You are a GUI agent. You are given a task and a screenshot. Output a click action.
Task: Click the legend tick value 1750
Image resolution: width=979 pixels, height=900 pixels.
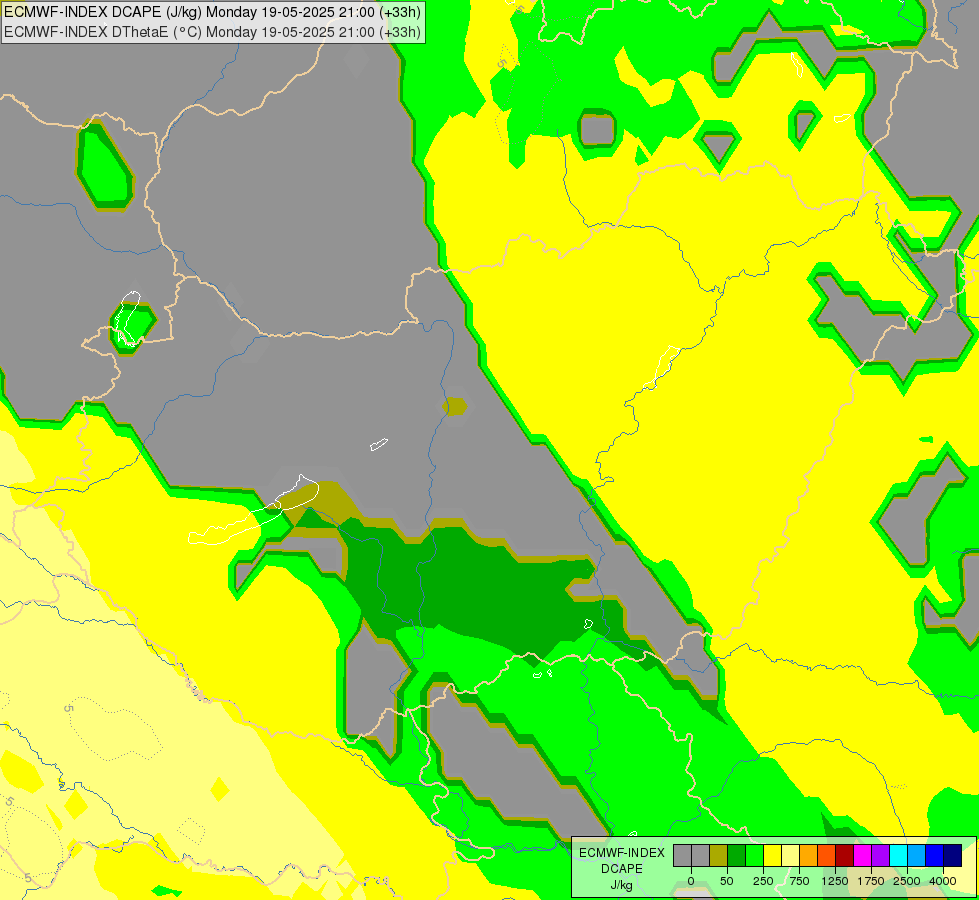pyautogui.click(x=871, y=881)
